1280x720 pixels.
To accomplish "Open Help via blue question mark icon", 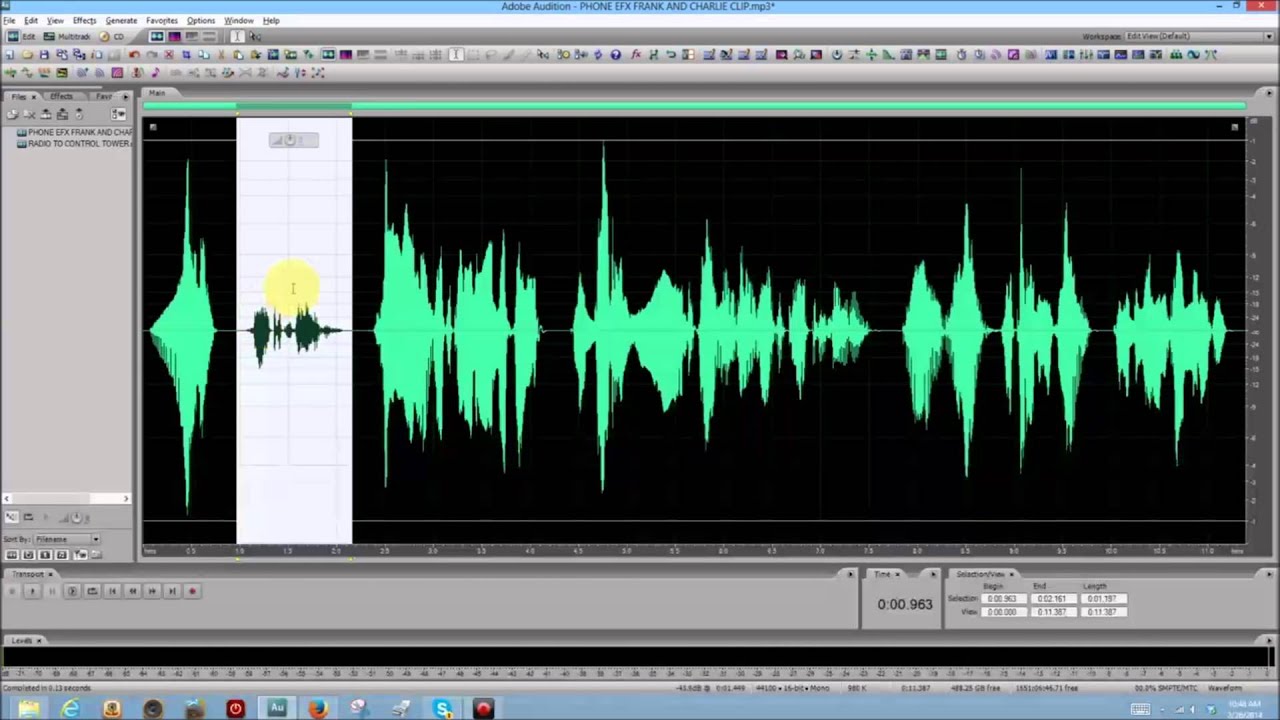I will pos(615,54).
